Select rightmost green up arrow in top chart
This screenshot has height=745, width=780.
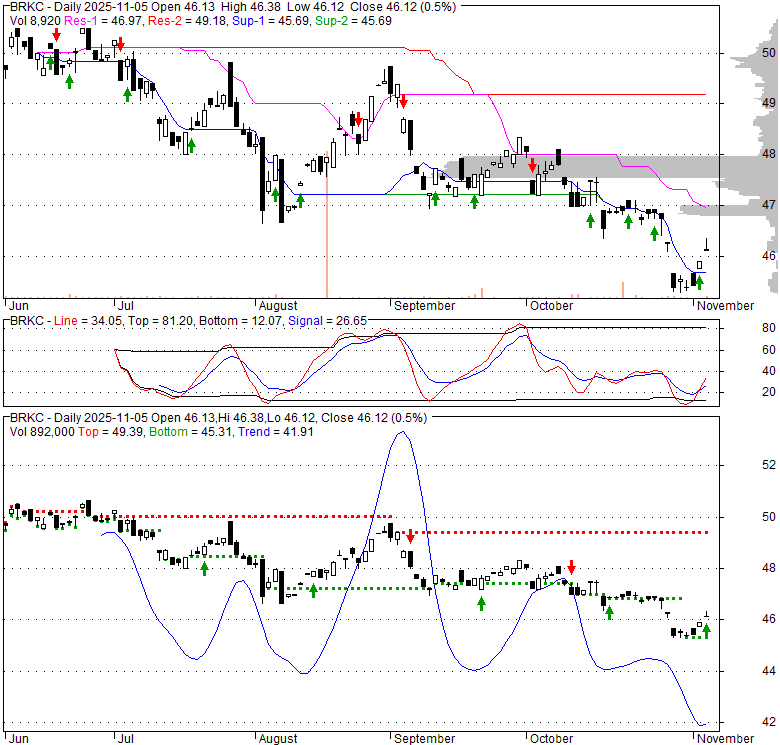(x=699, y=283)
